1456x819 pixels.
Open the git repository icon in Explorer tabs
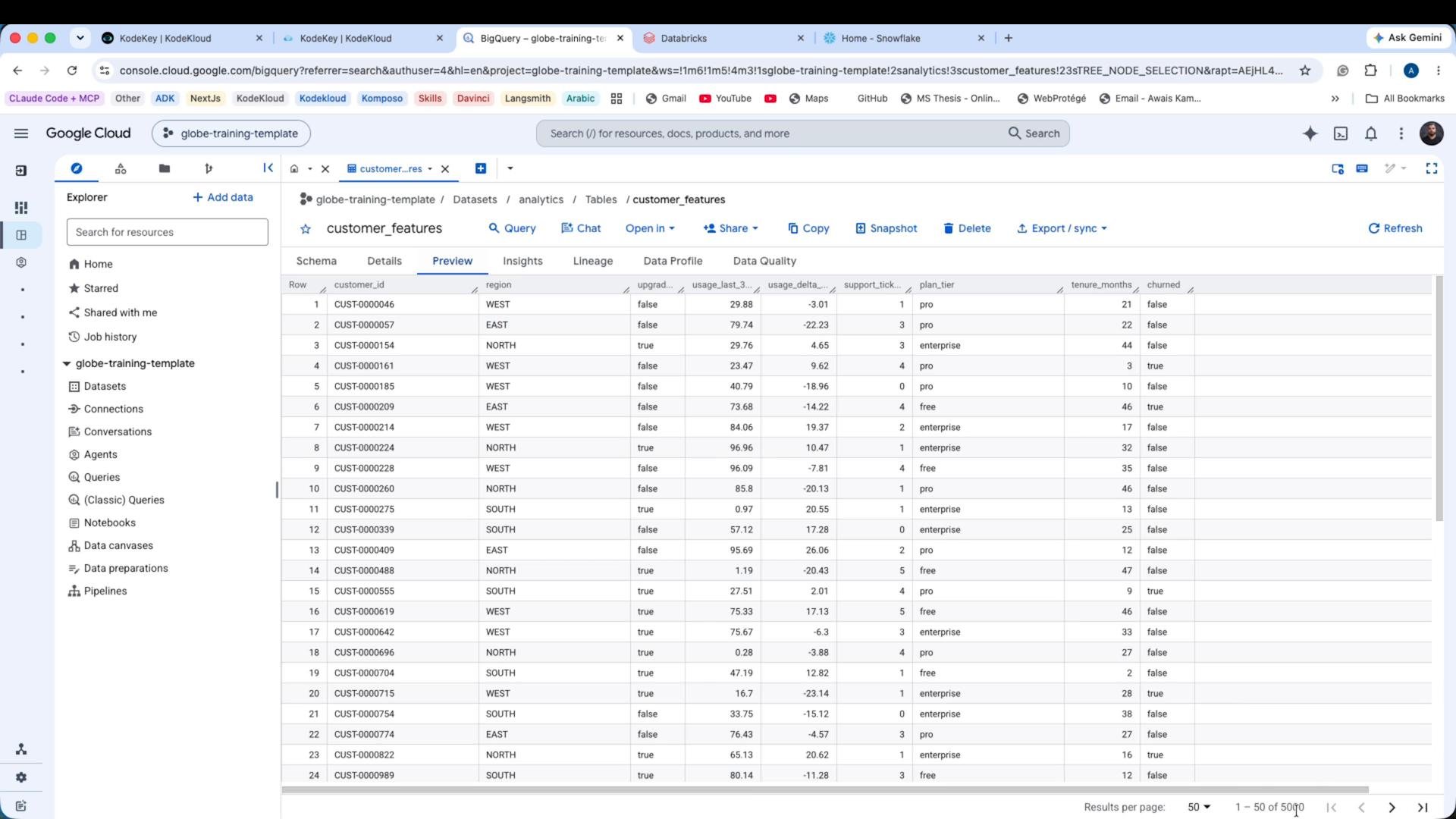pos(209,168)
